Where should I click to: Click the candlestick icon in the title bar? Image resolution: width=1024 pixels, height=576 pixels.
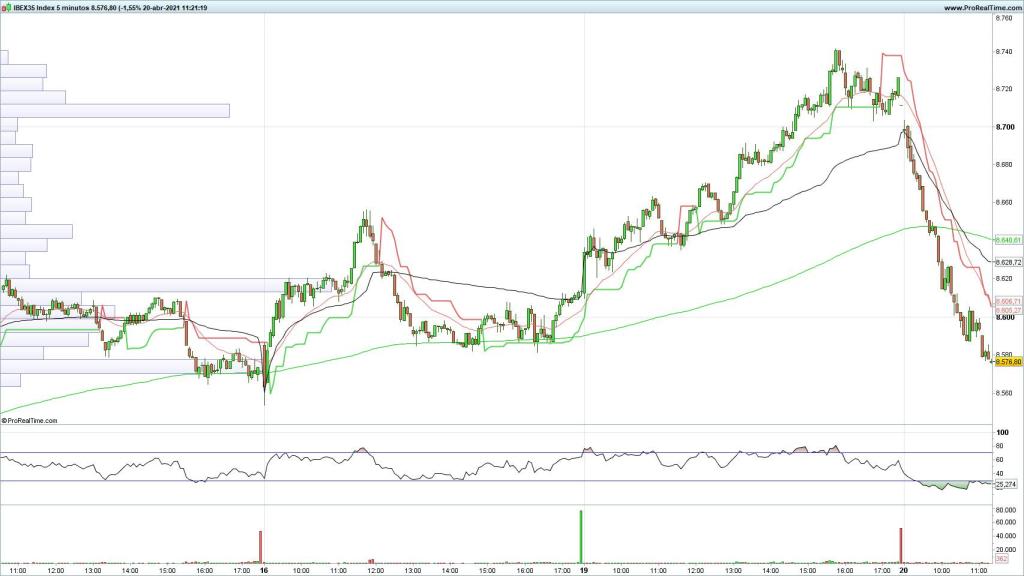[6, 7]
